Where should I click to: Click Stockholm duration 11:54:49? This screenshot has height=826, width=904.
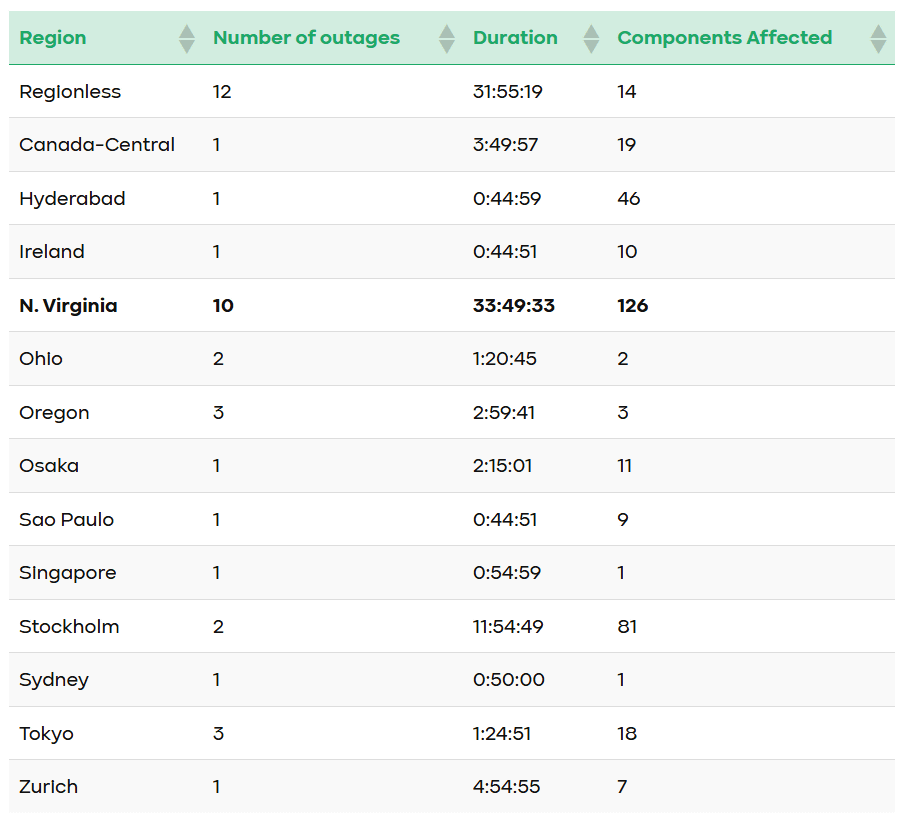pyautogui.click(x=510, y=627)
